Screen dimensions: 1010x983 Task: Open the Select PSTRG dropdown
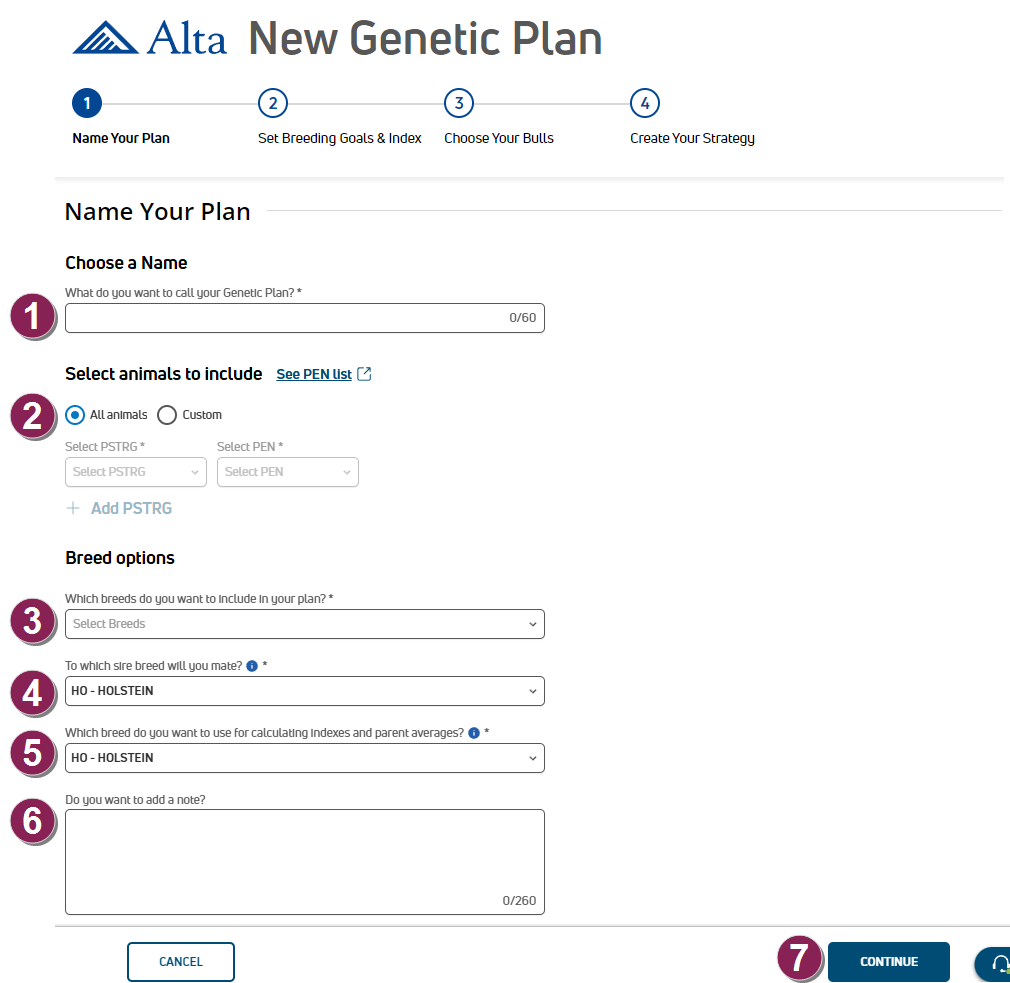[x=136, y=472]
